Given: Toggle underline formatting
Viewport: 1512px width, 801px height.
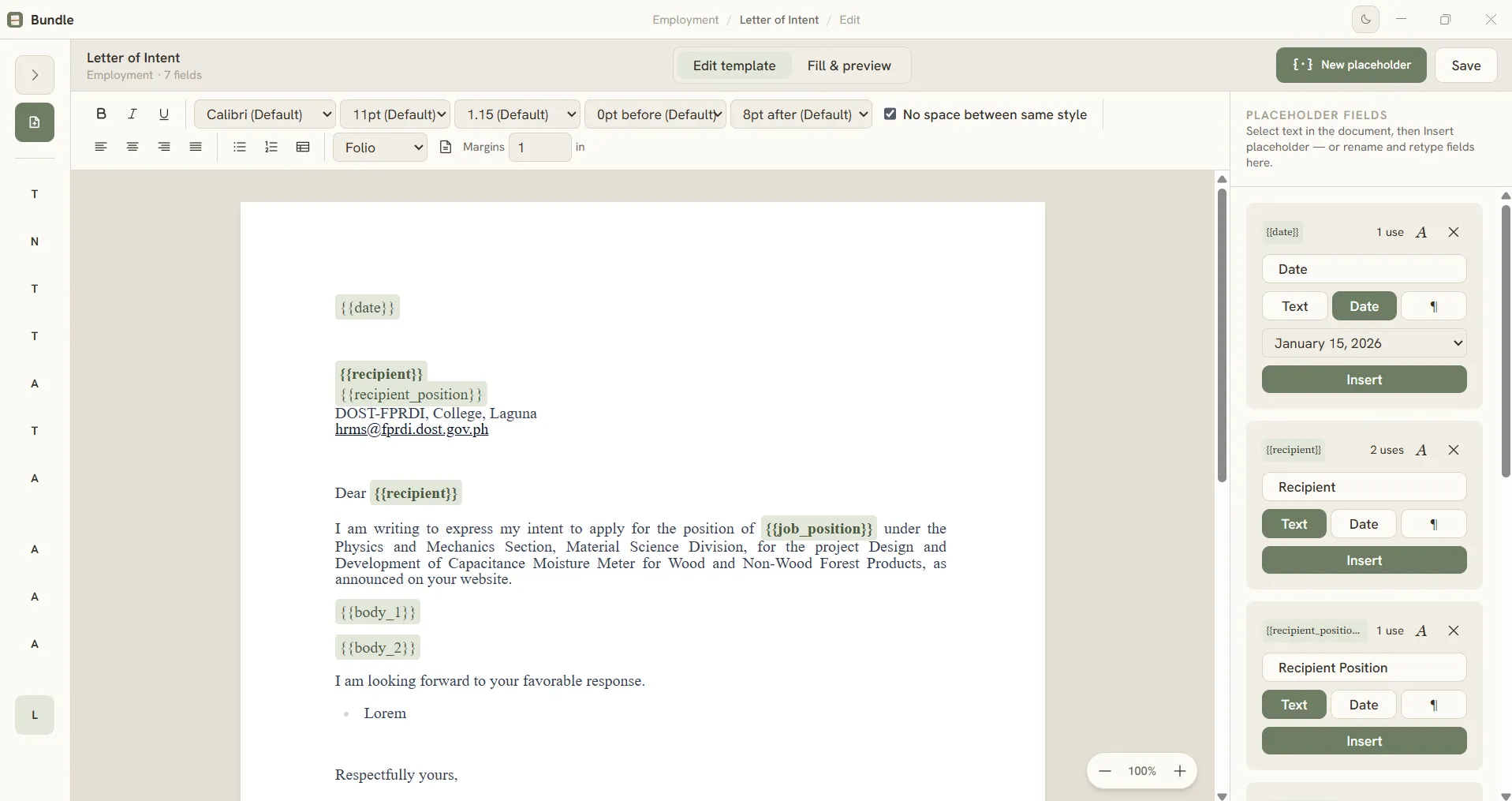Looking at the screenshot, I should pos(164,114).
